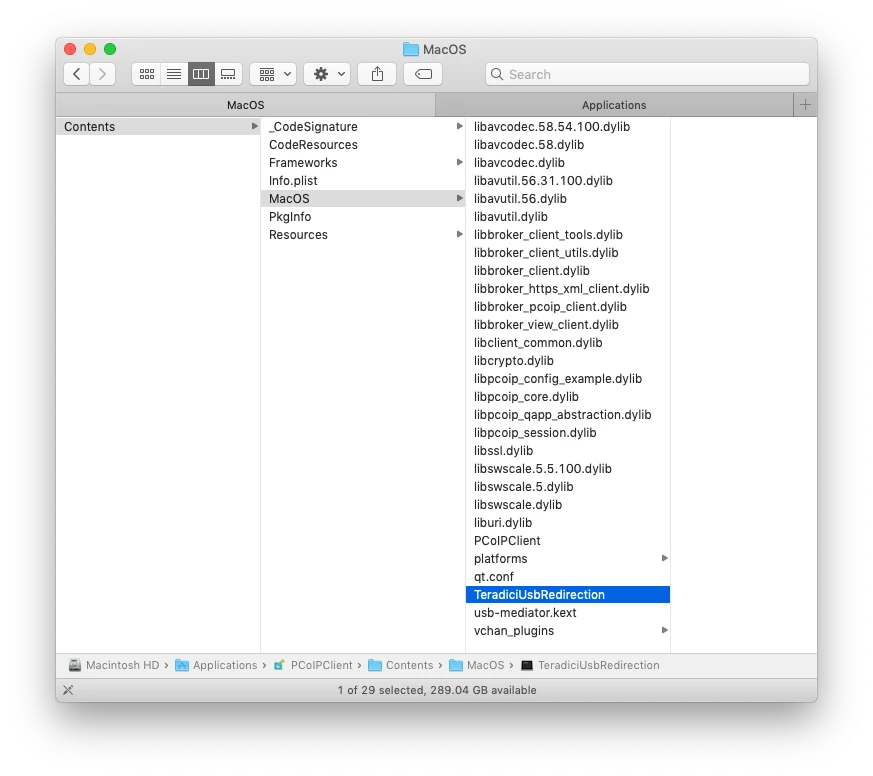Expand the platforms folder arrow
This screenshot has height=776, width=873.
(664, 558)
